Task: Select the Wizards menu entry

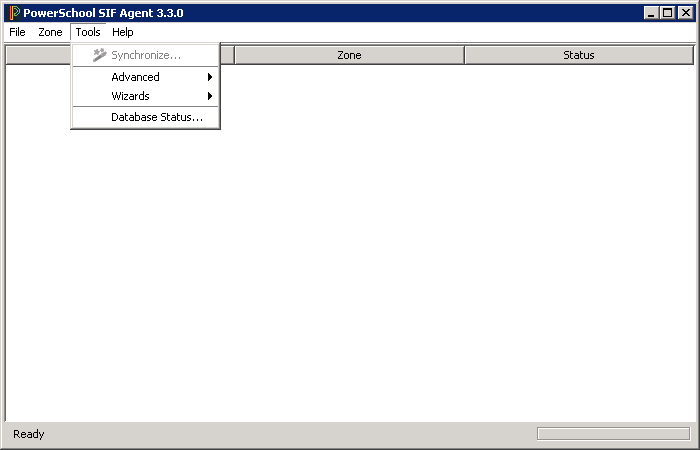Action: tap(130, 96)
